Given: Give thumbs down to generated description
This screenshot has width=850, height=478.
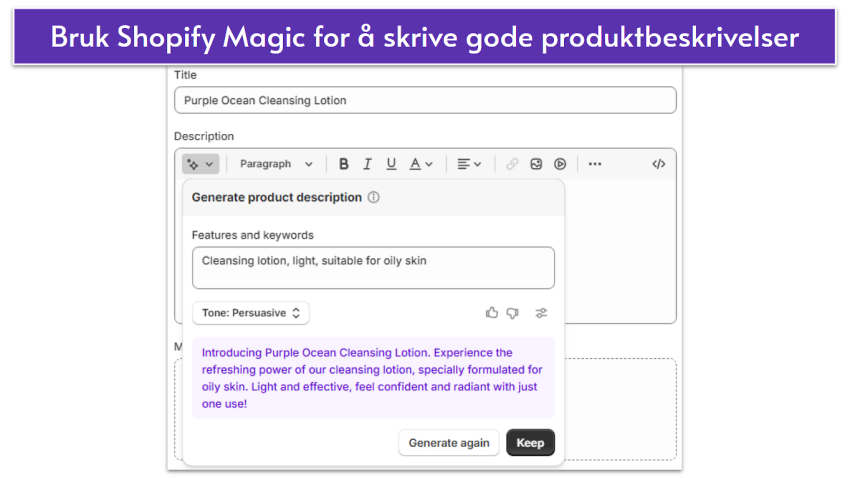Looking at the screenshot, I should click(513, 313).
